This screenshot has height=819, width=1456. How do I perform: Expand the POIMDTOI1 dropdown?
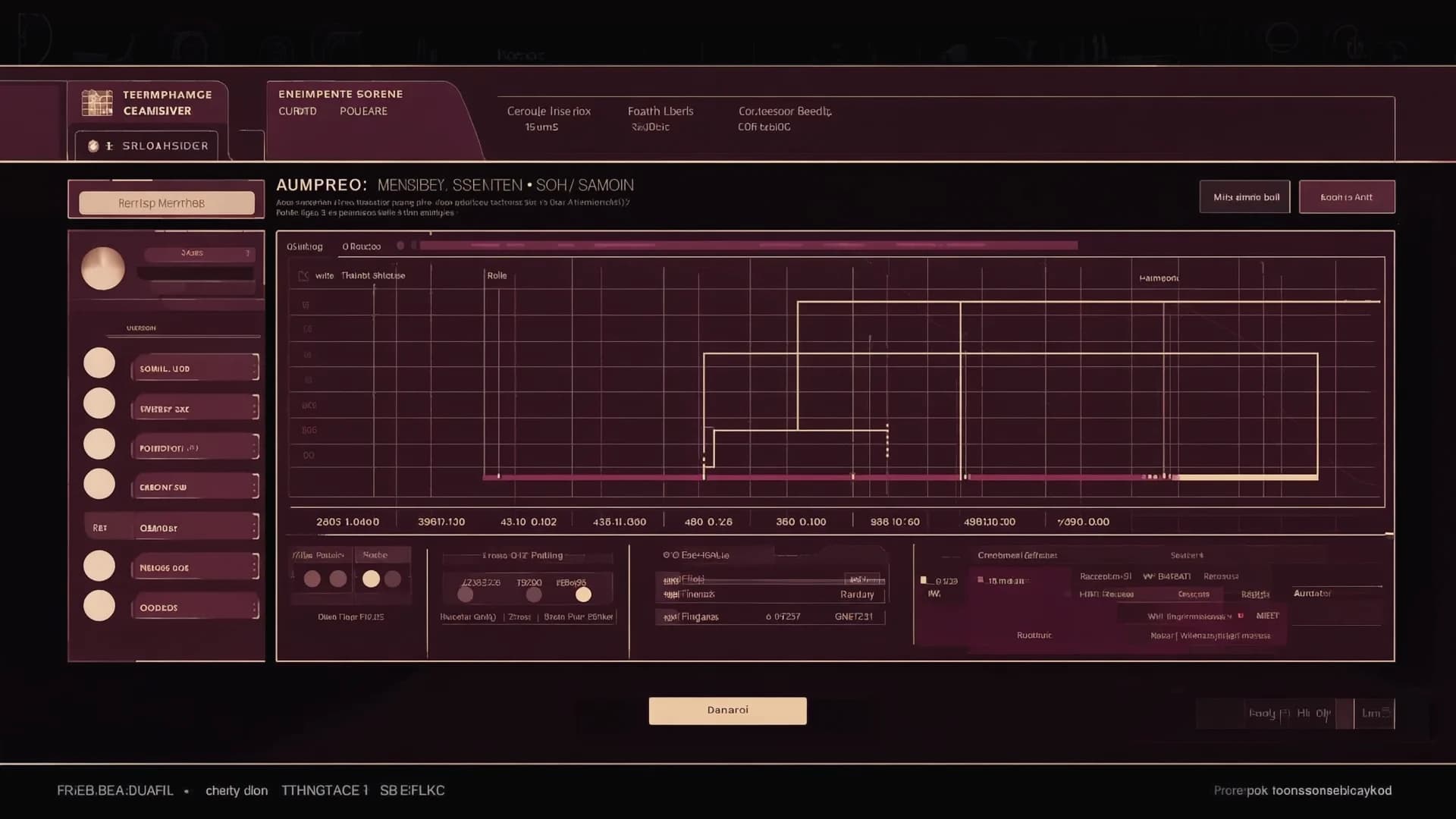(x=196, y=447)
